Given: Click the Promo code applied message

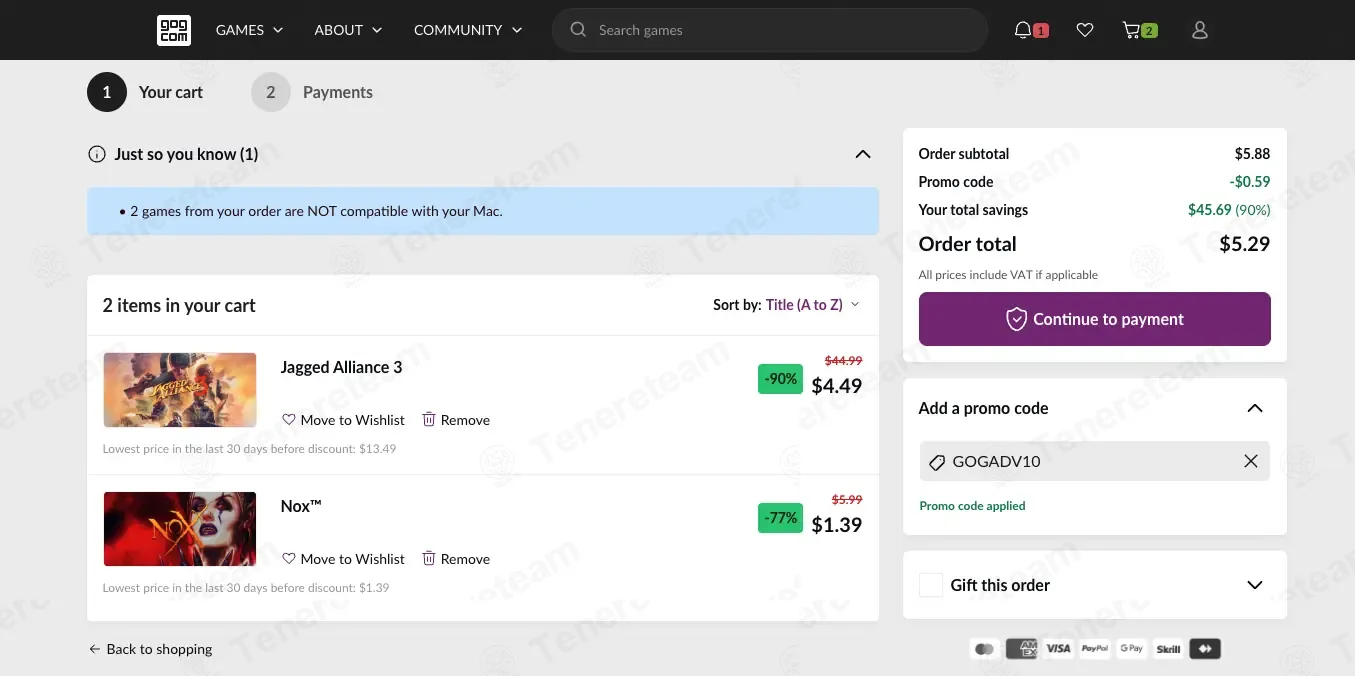Looking at the screenshot, I should 973,506.
